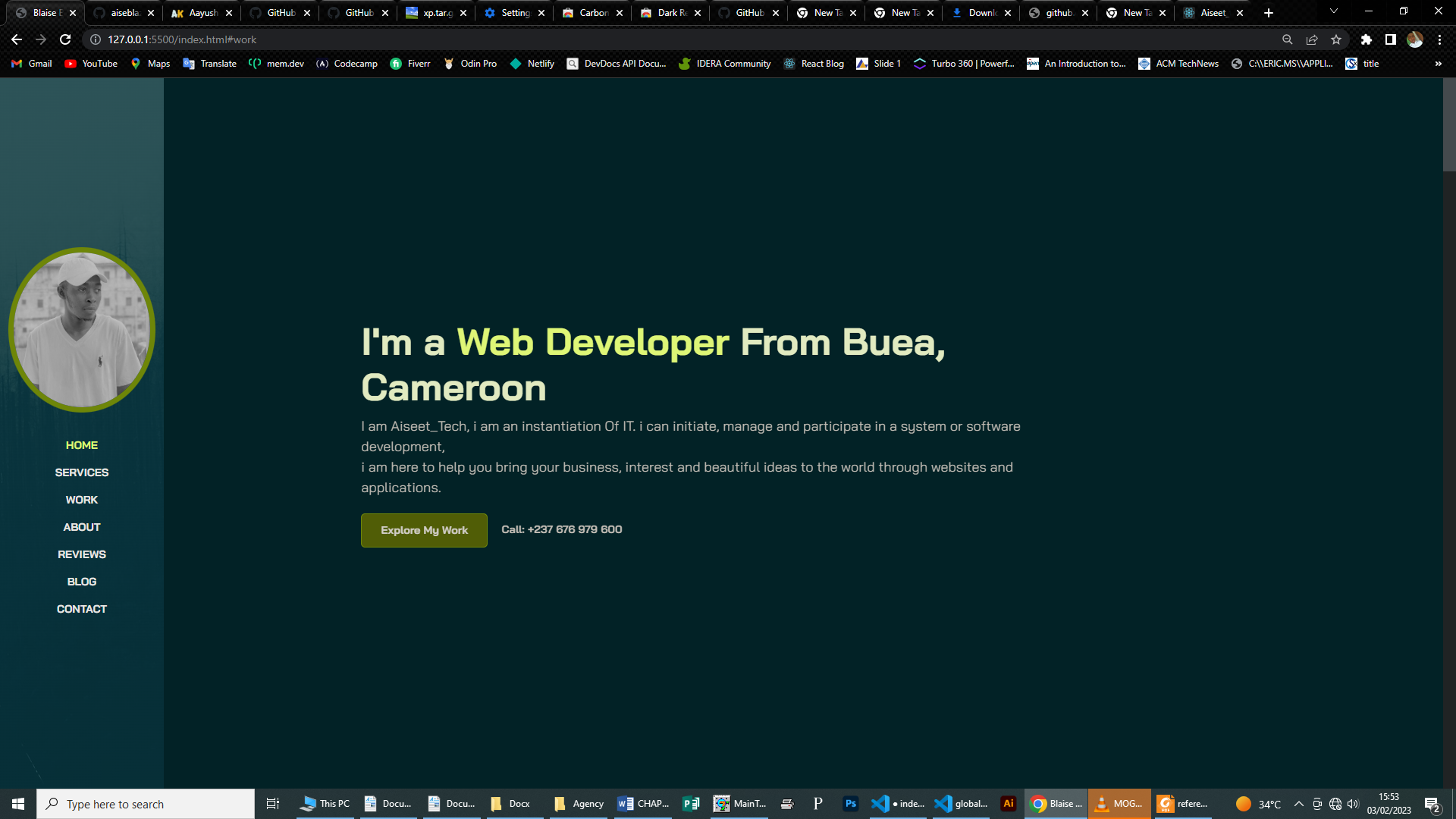Go to SERVICES in sidebar menu
The height and width of the screenshot is (819, 1456).
point(82,472)
